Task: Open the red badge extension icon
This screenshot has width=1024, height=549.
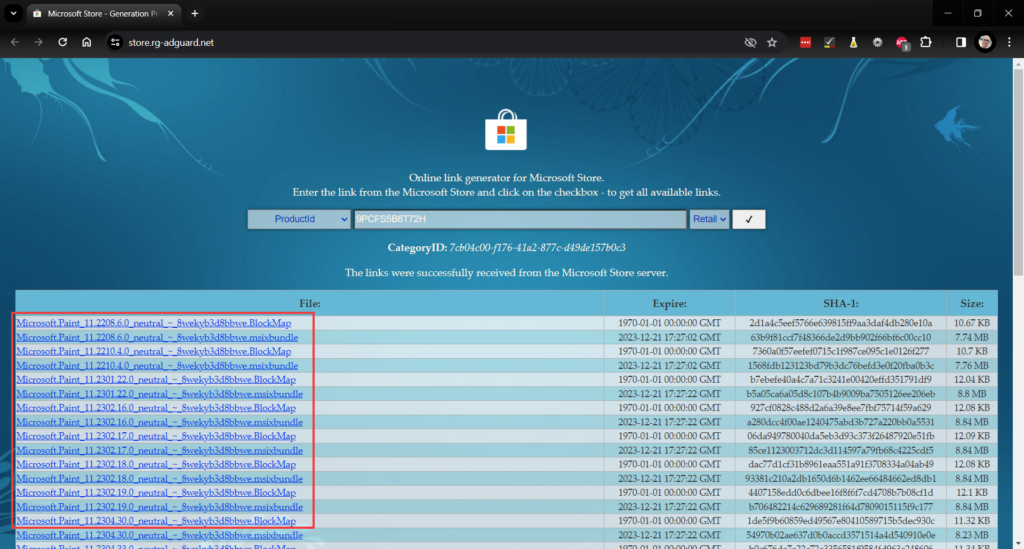Action: (902, 43)
